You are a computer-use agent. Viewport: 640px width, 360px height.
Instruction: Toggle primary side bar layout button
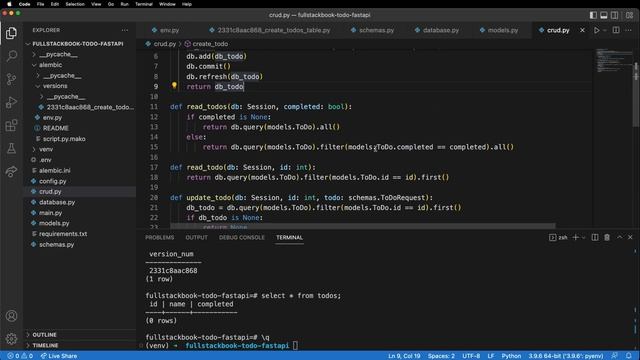click(x=593, y=15)
